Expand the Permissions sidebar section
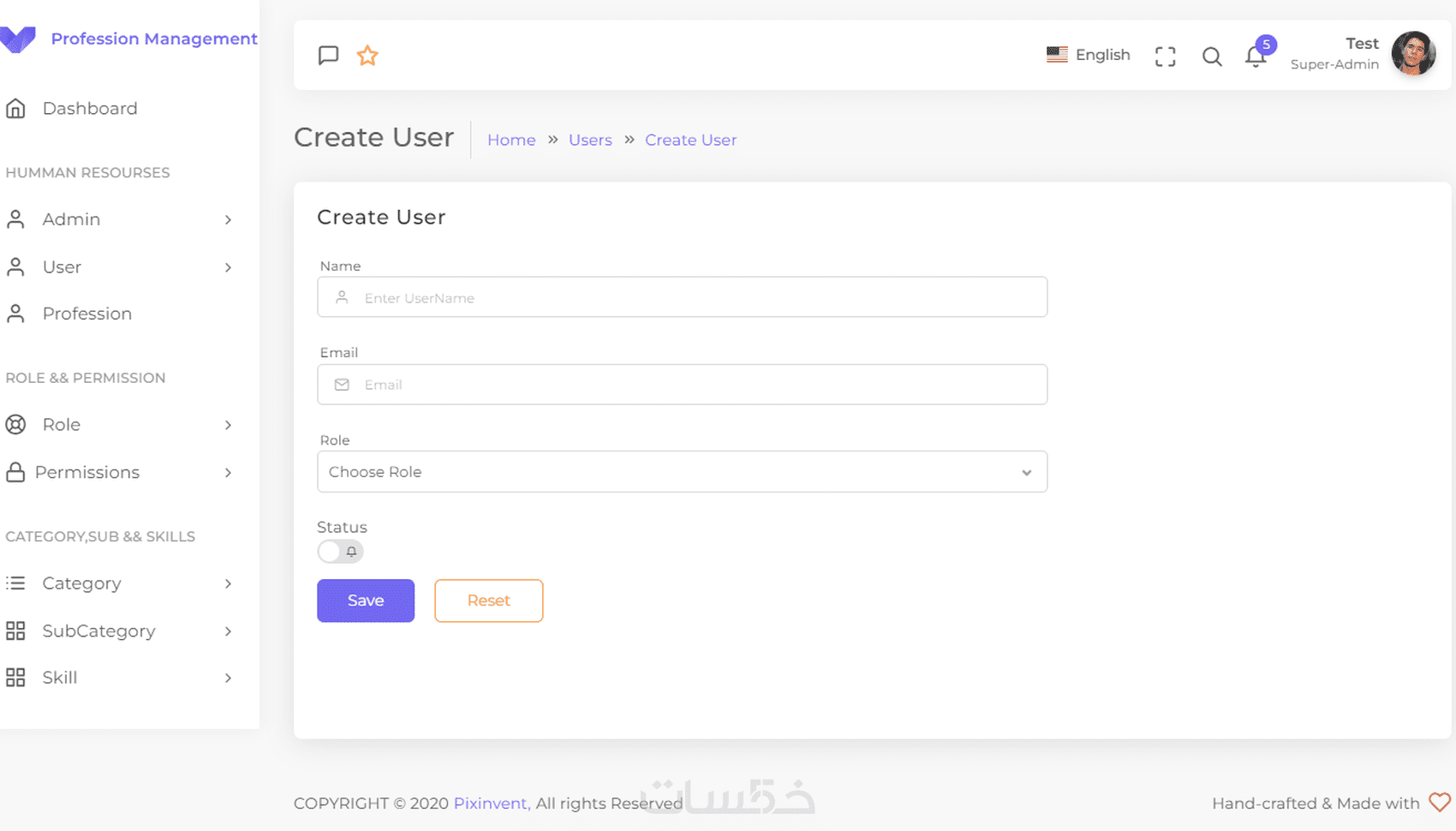 (120, 472)
